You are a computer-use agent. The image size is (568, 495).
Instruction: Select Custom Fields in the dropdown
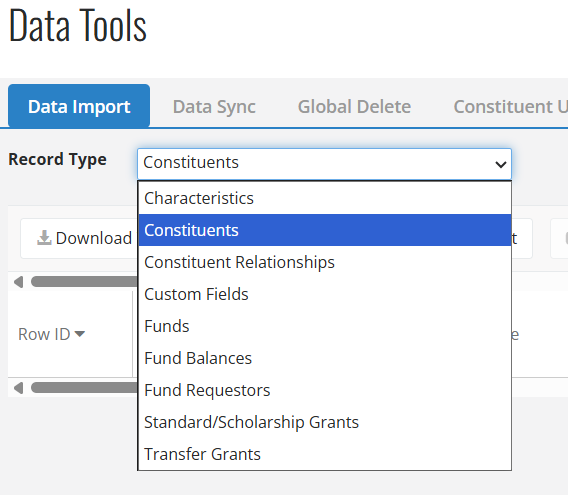(x=325, y=294)
